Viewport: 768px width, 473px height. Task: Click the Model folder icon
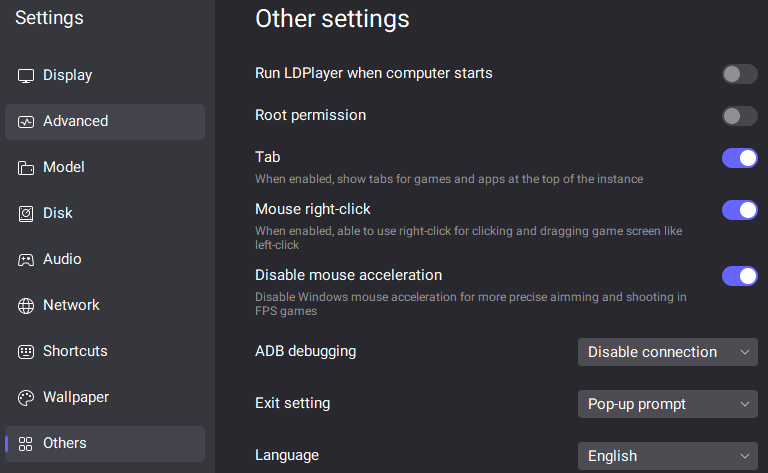26,168
